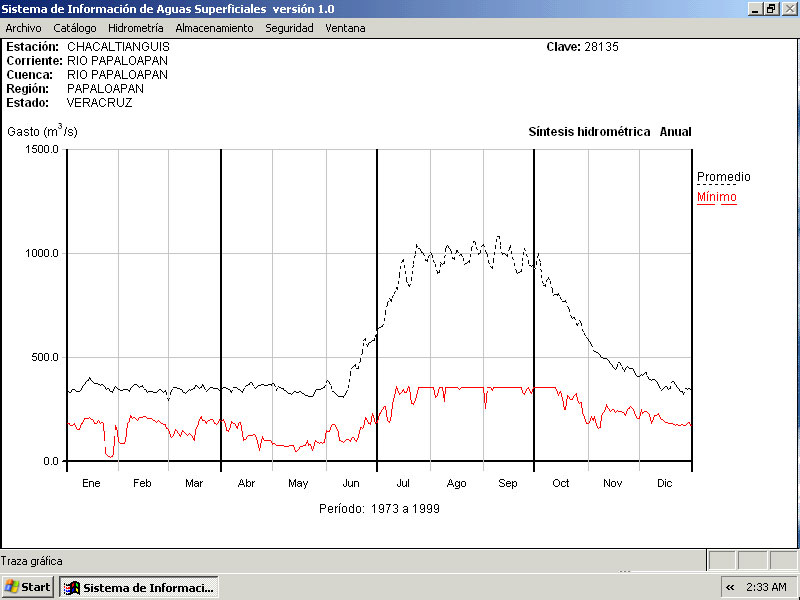Open the Catálogo menu

(75, 28)
